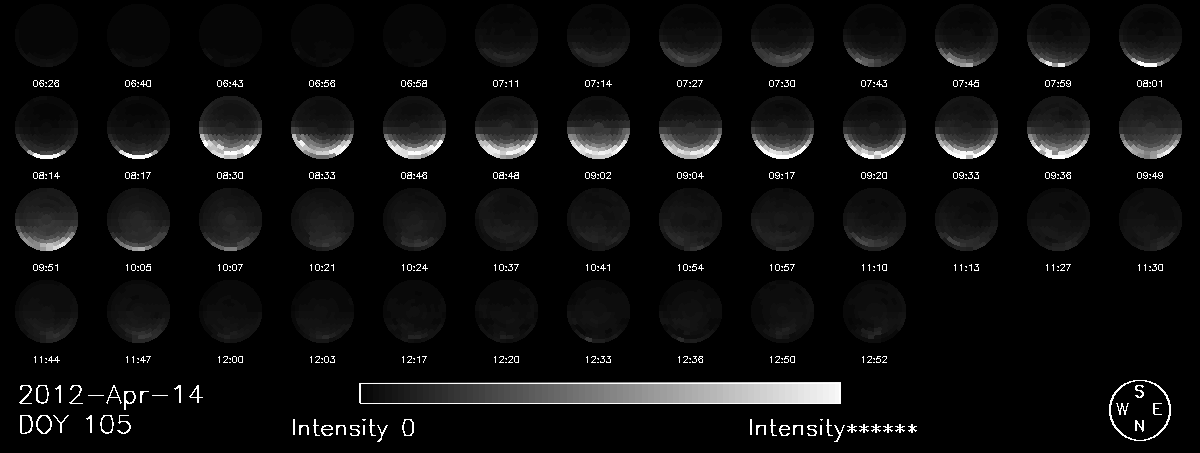Click the date text "2012-Apr-14"

click(111, 396)
